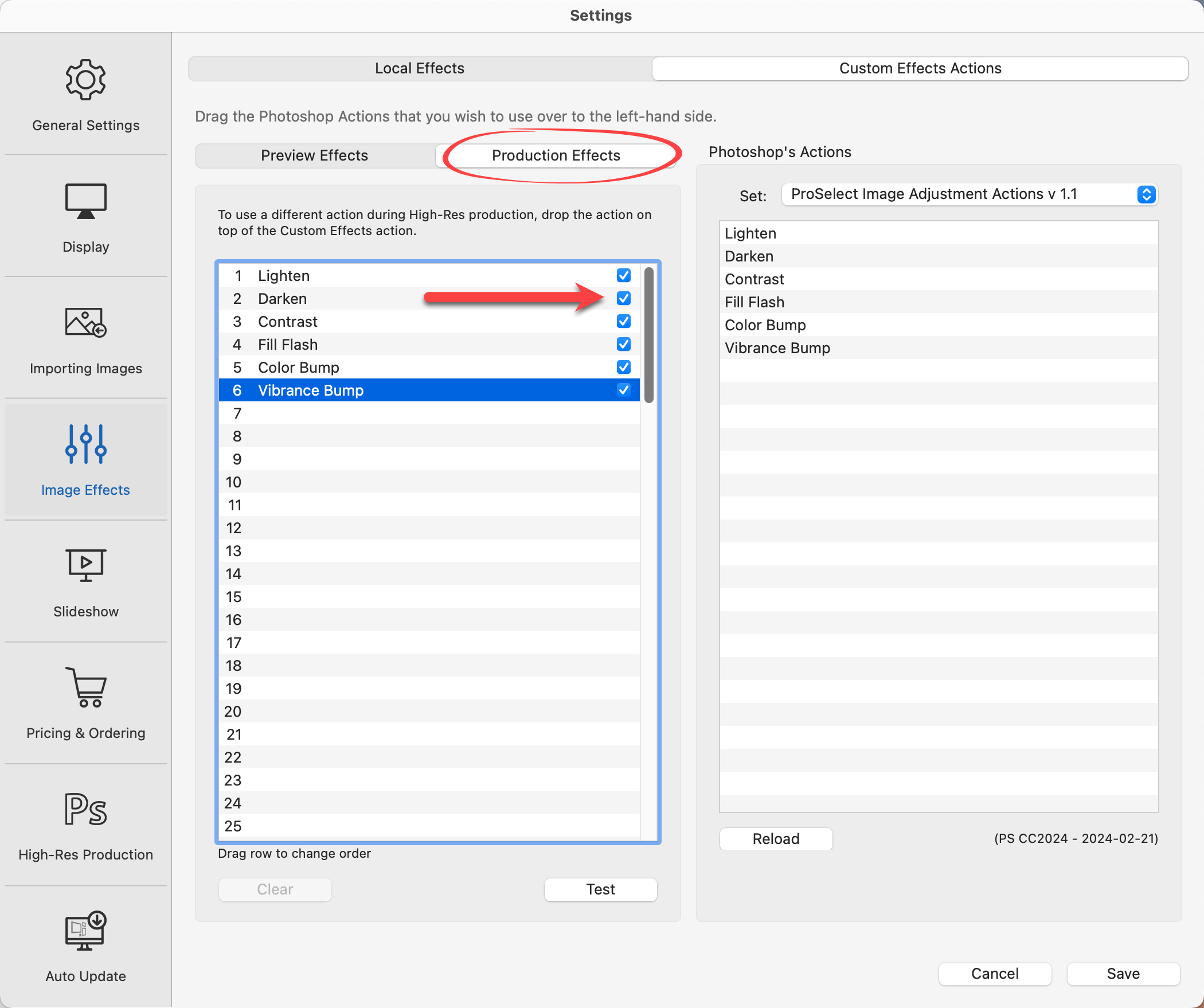
Task: Select the Custom Effects Actions tab
Action: 920,68
